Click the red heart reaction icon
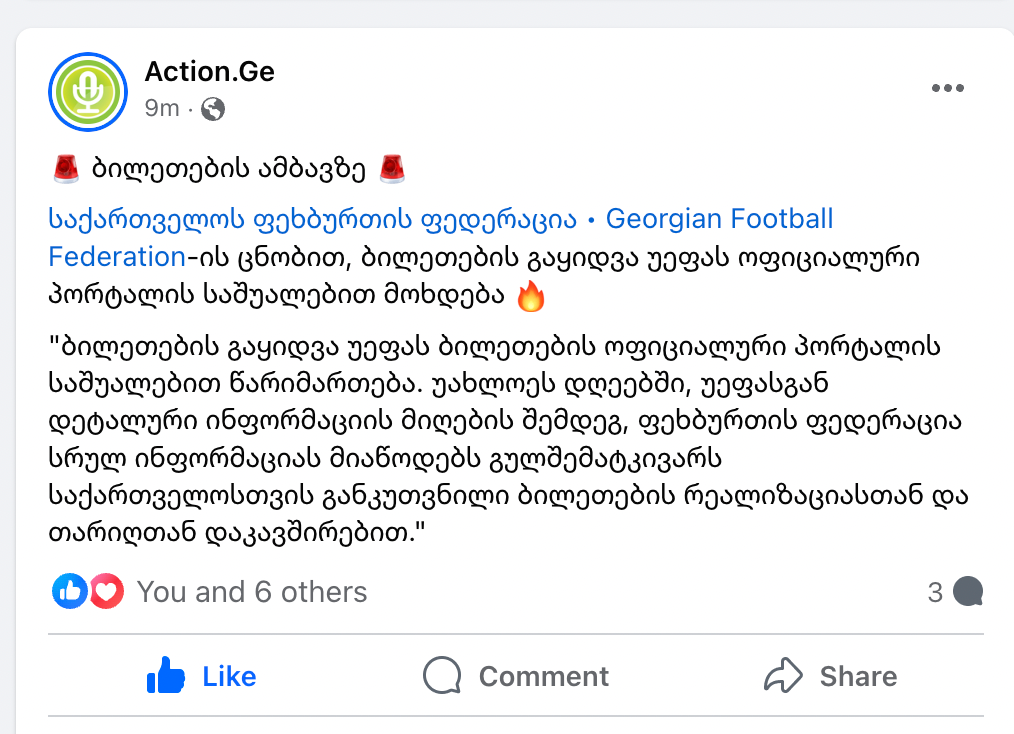Viewport: 1014px width, 734px height. coord(106,592)
